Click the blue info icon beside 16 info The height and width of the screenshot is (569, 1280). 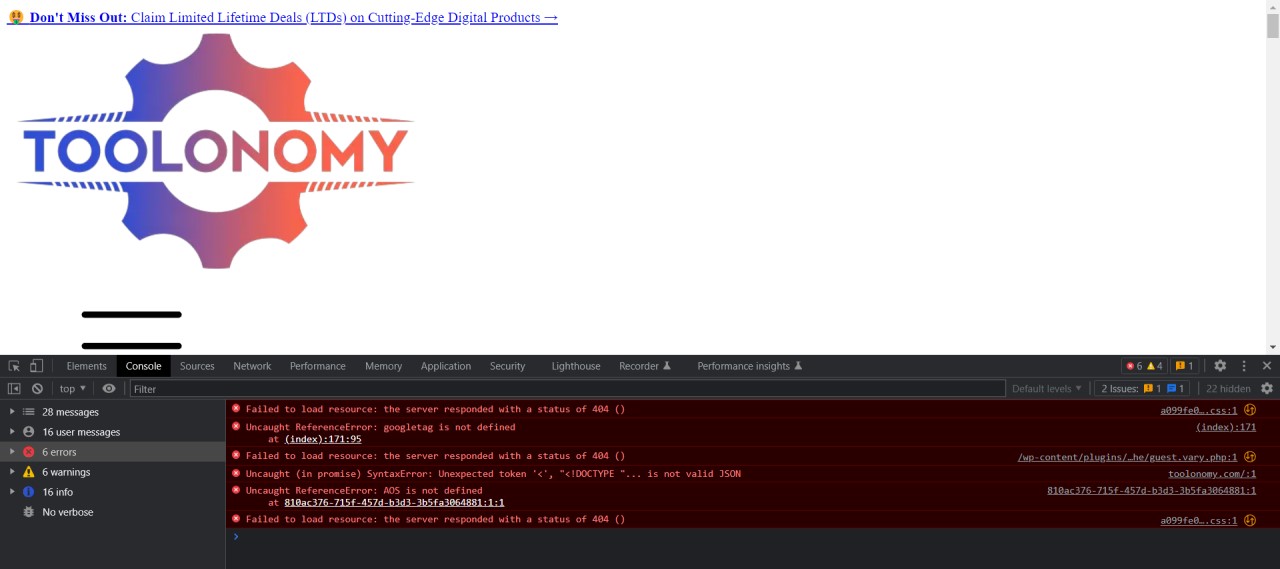coord(29,492)
